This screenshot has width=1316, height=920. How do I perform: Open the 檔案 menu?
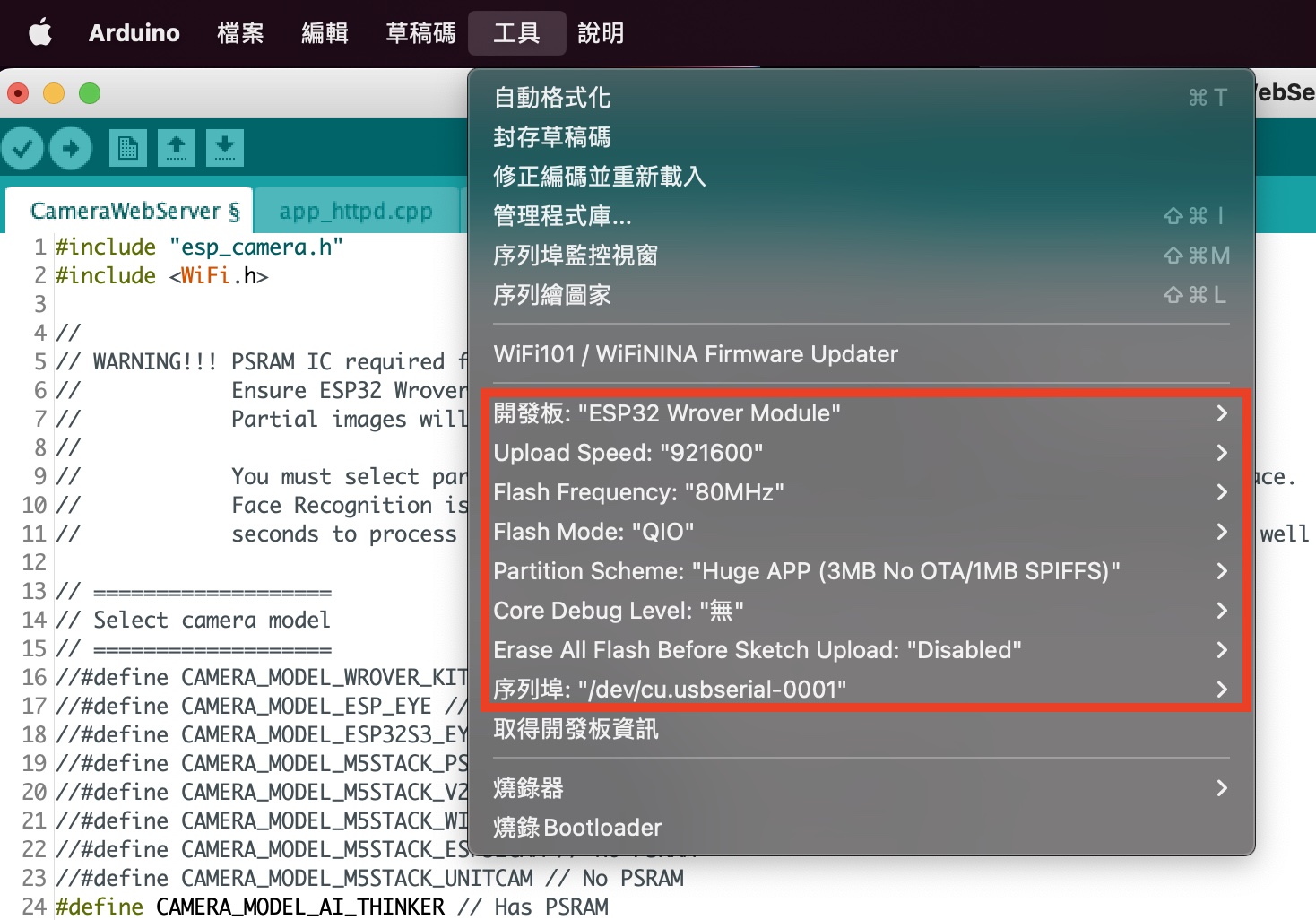[x=240, y=33]
